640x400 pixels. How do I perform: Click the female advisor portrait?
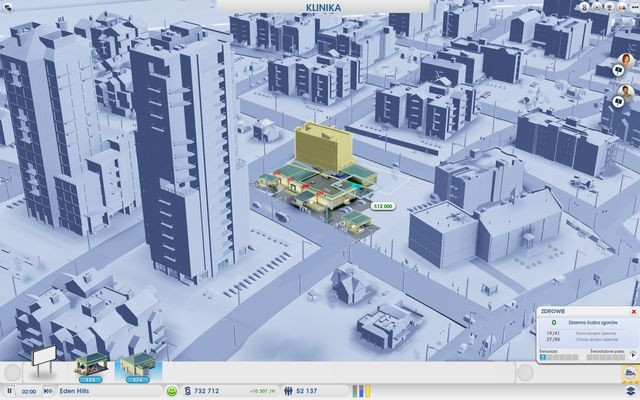pyautogui.click(x=625, y=60)
